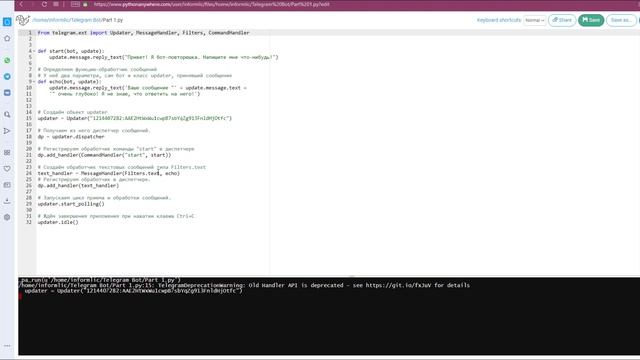
Task: Click the padlock site security icon
Action: pos(85,4)
